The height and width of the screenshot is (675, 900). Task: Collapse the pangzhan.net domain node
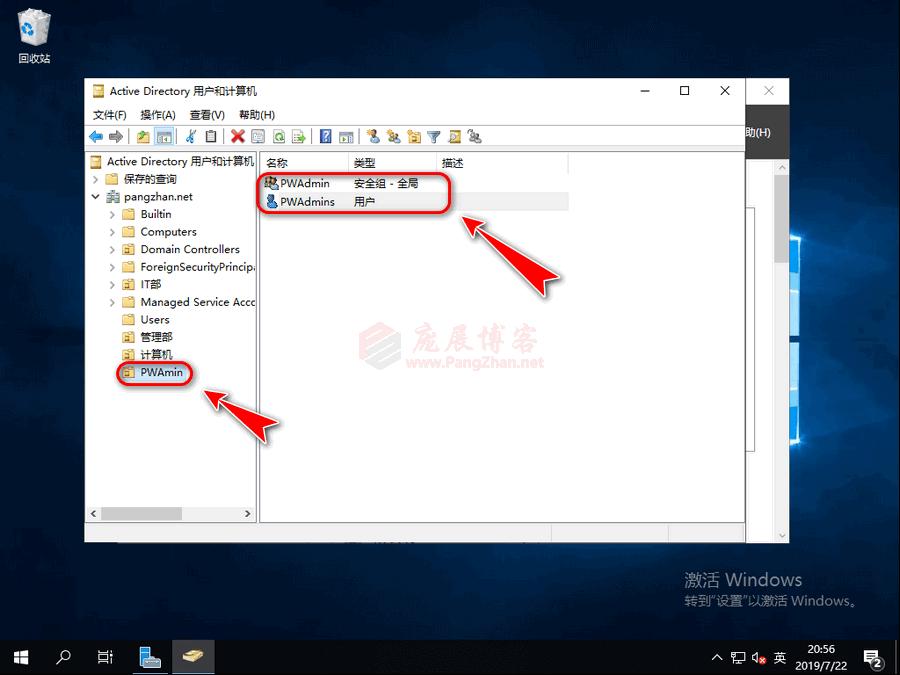point(95,196)
